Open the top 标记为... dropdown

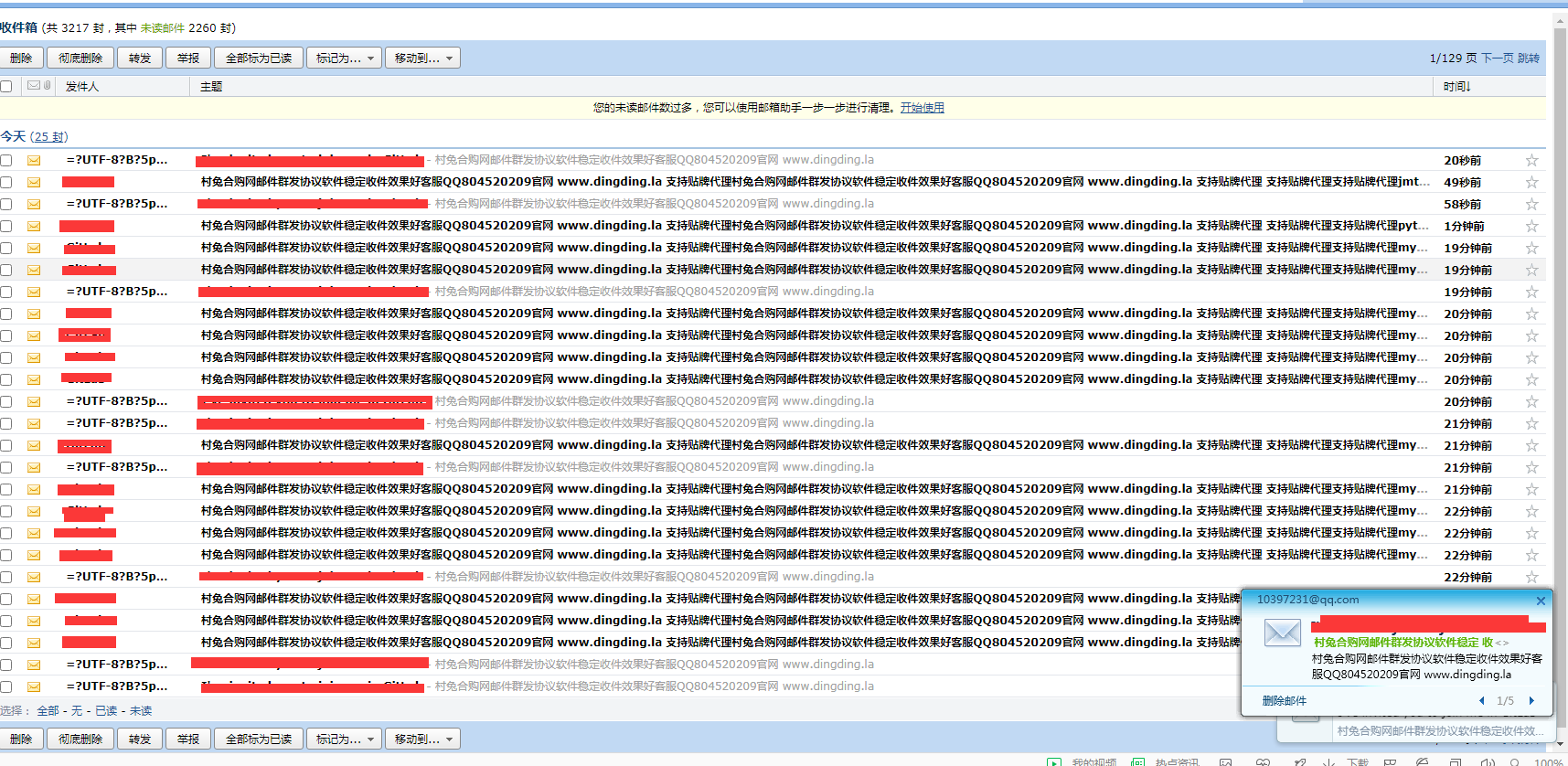[344, 59]
